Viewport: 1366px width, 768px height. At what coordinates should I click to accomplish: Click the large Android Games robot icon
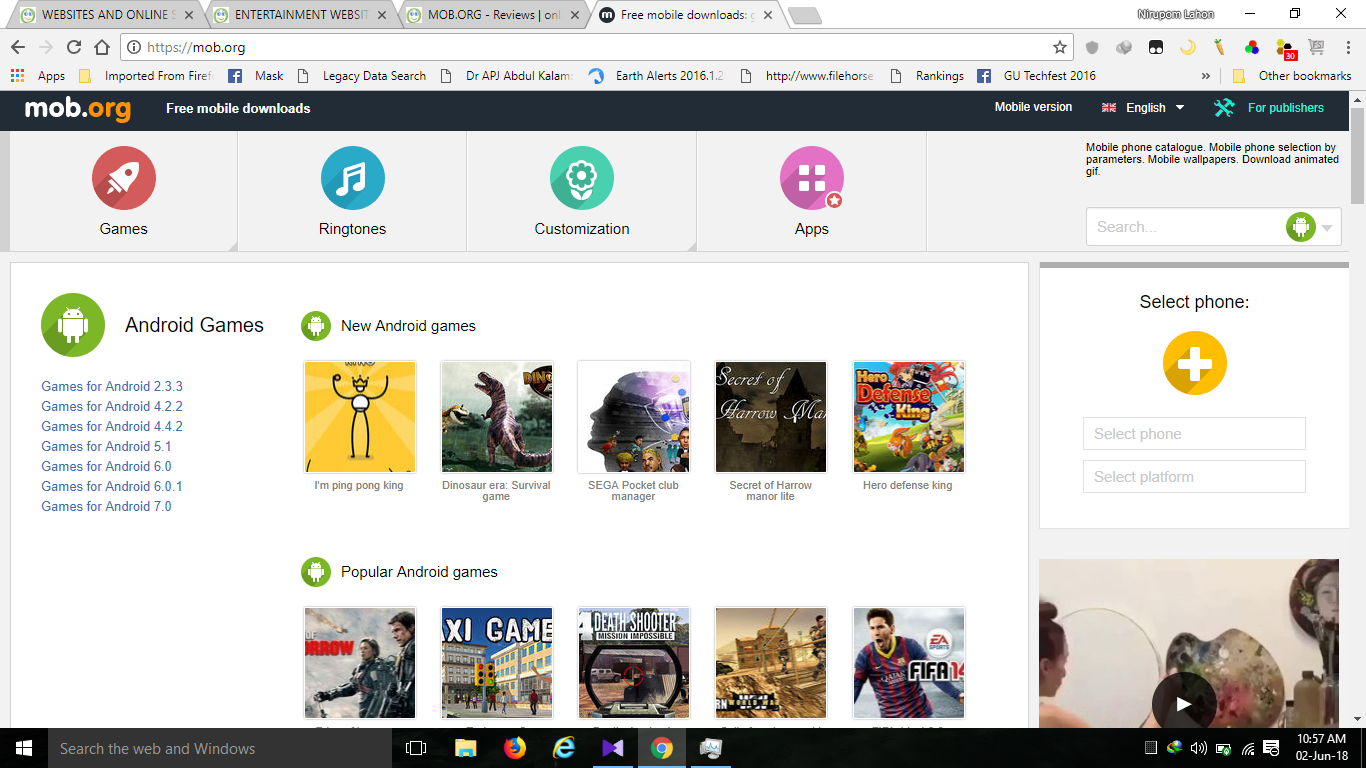coord(73,325)
